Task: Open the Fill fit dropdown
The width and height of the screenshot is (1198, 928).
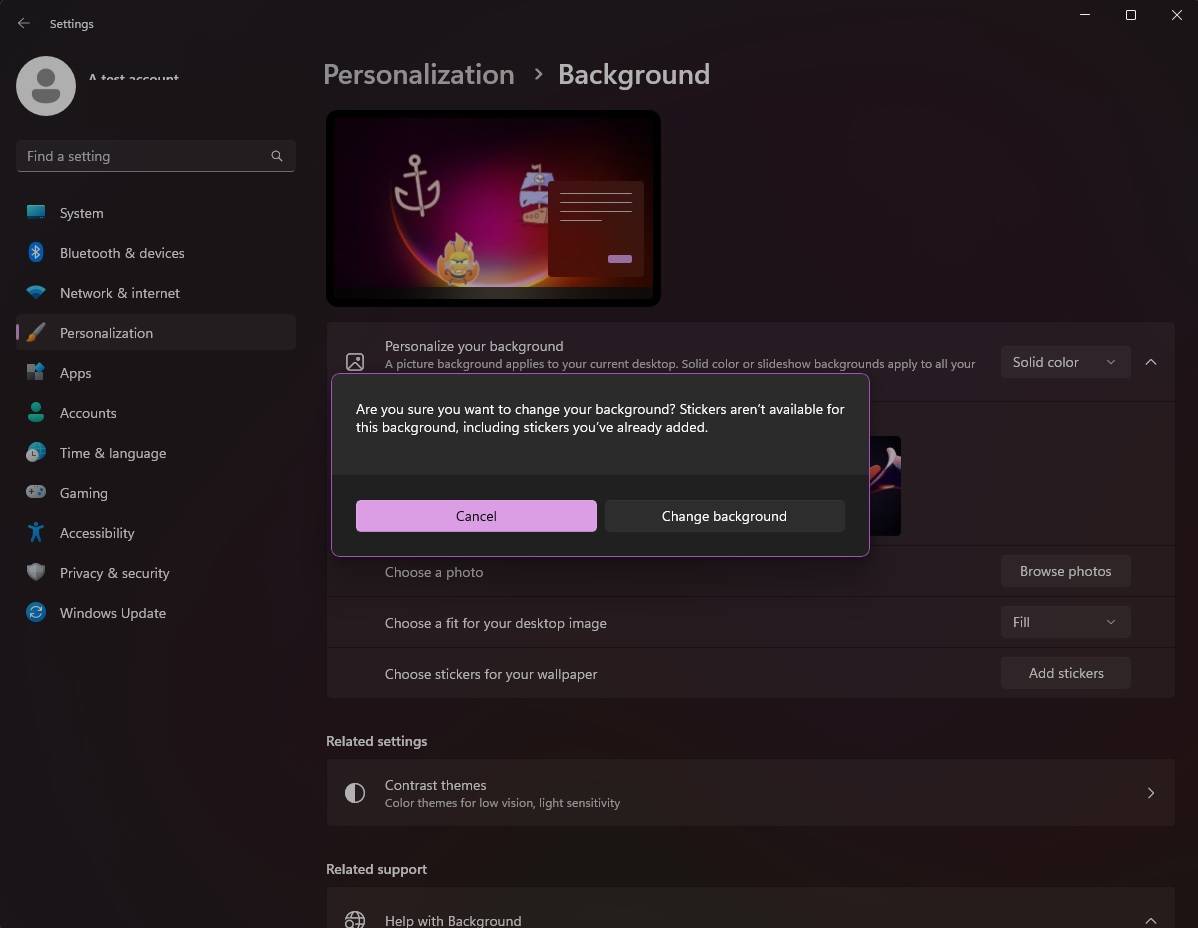Action: click(x=1064, y=622)
